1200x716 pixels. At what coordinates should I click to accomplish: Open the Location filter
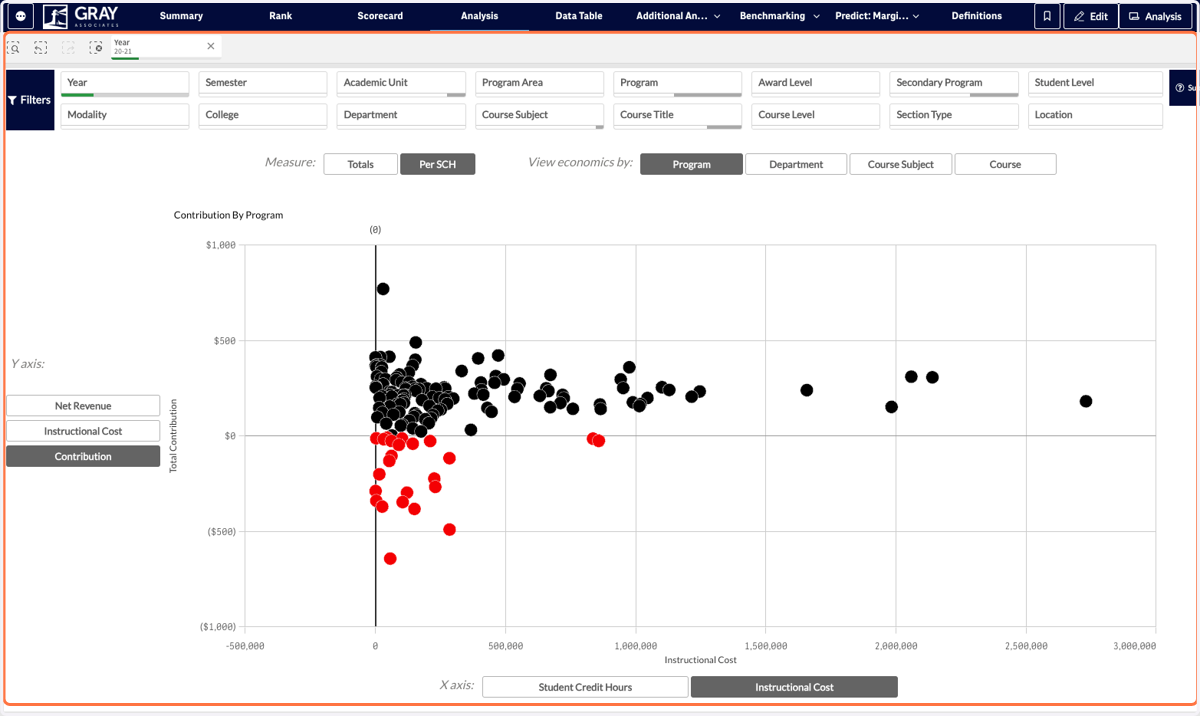pyautogui.click(x=1096, y=116)
